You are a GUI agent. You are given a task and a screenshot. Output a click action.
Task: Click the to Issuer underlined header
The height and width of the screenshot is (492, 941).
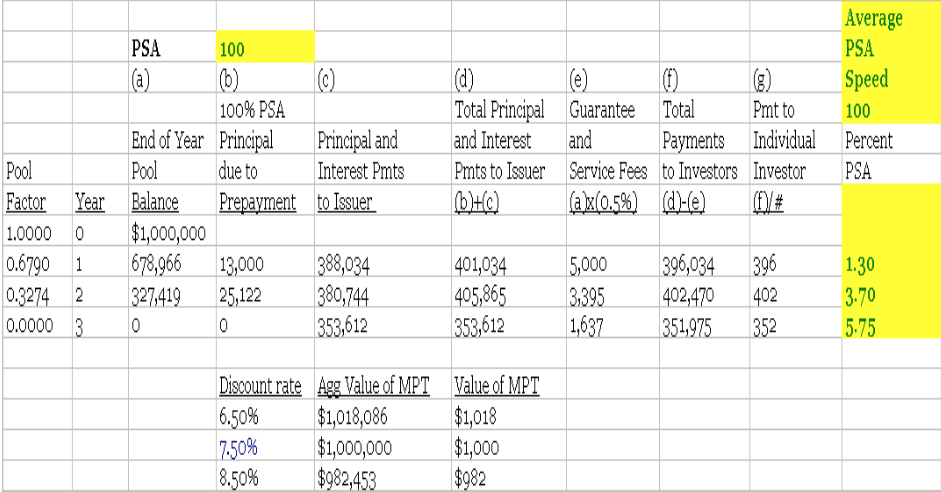[346, 202]
